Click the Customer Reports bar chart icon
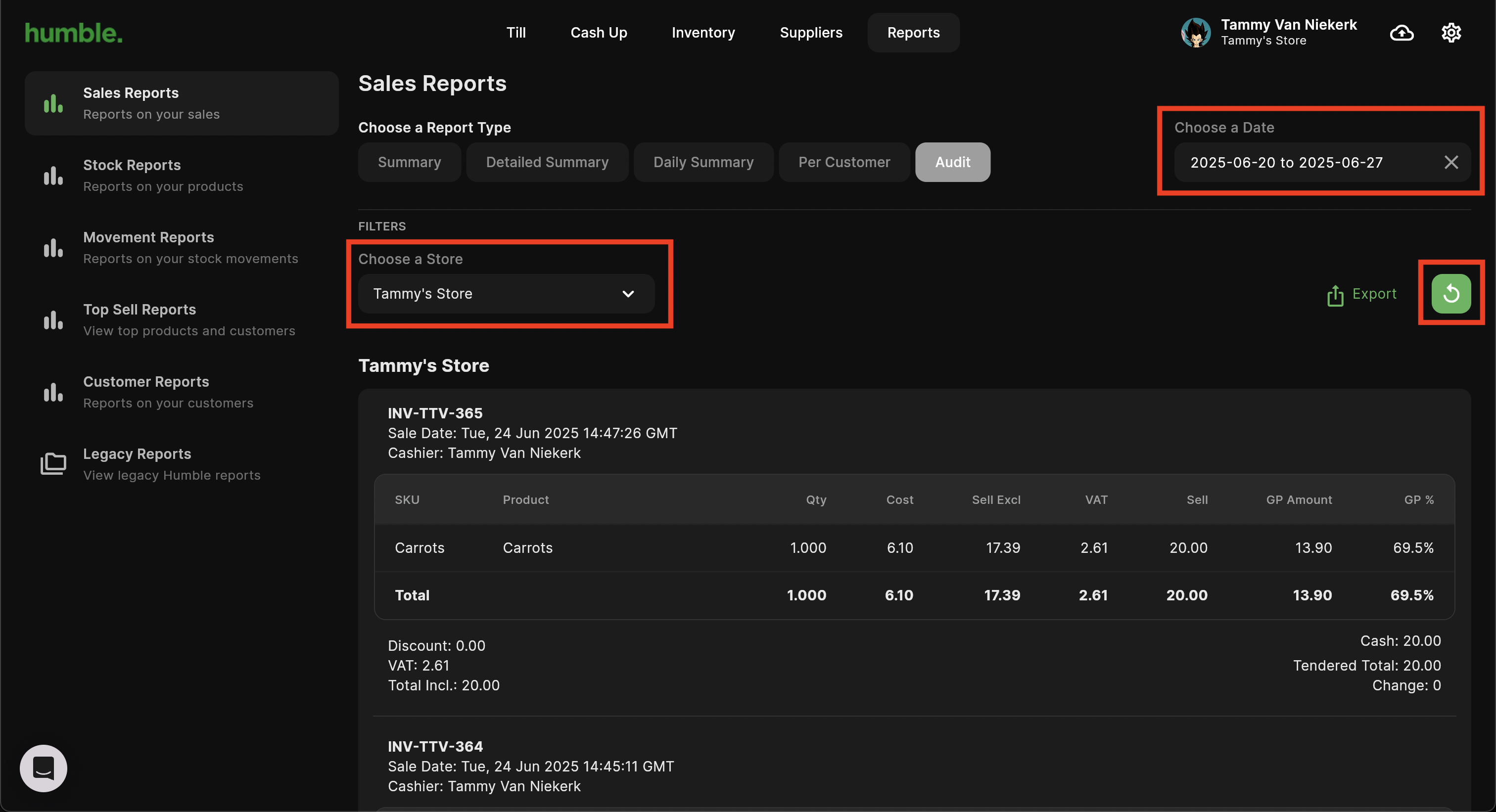 tap(53, 392)
